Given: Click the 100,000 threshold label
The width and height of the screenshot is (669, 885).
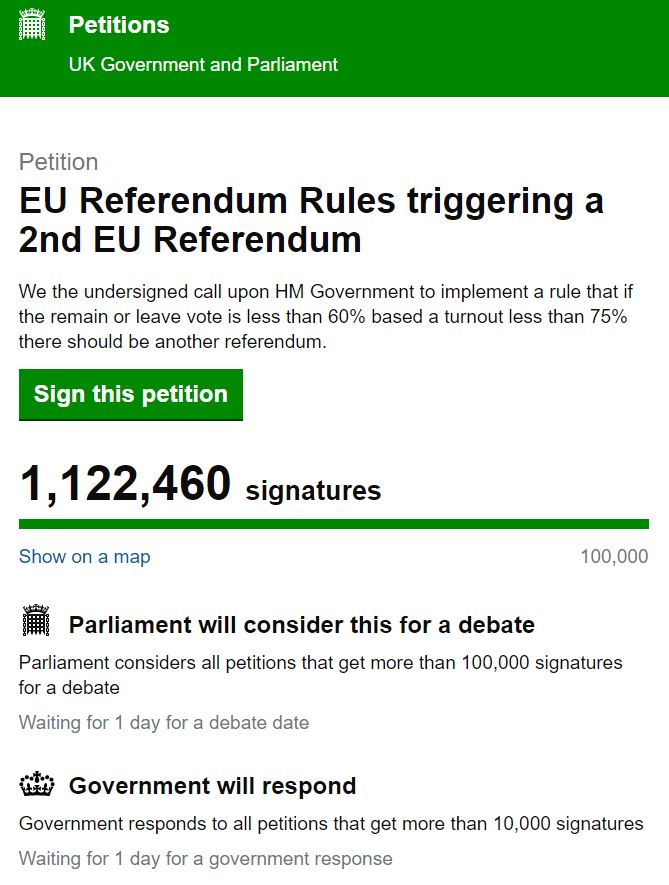Looking at the screenshot, I should (614, 557).
